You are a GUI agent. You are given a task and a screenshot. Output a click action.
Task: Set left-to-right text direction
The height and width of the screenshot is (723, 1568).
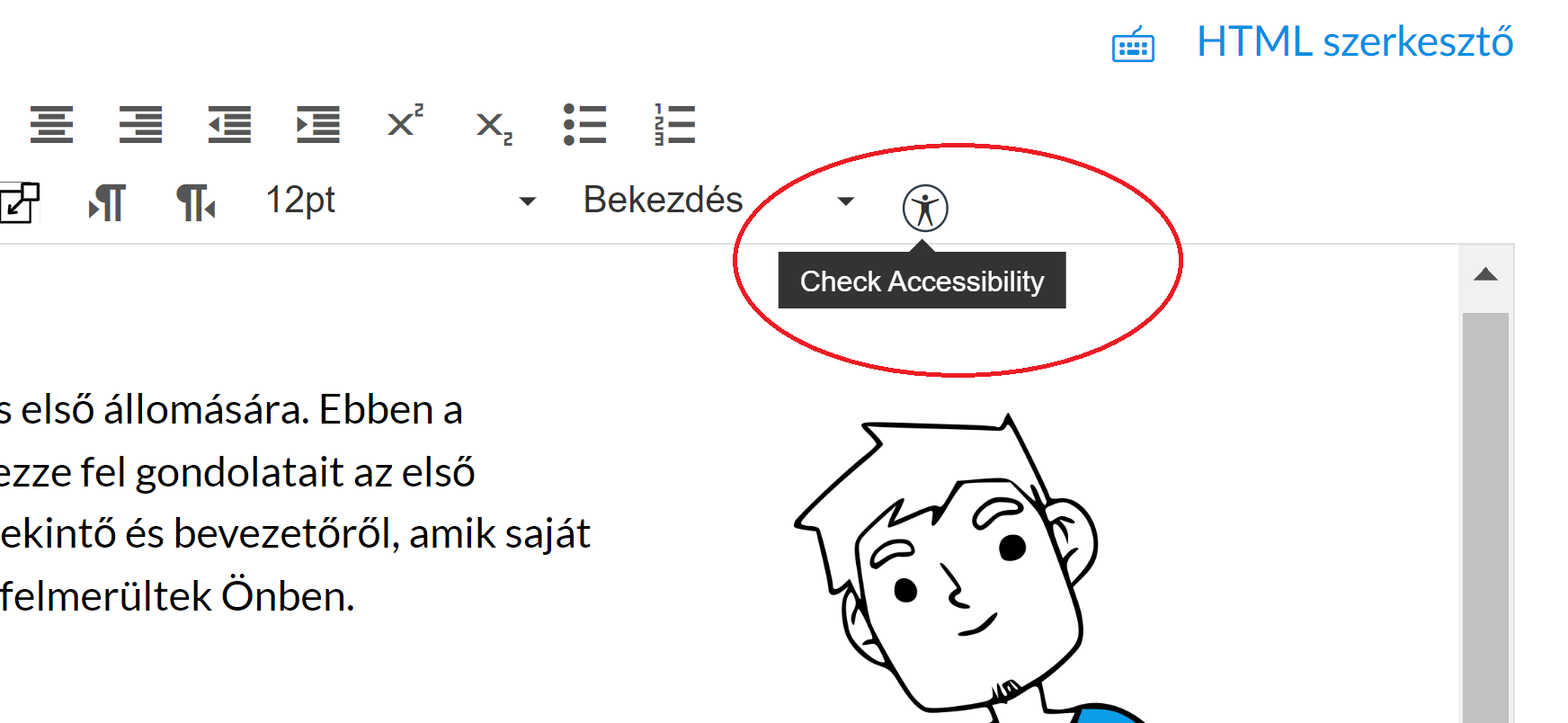click(x=107, y=201)
